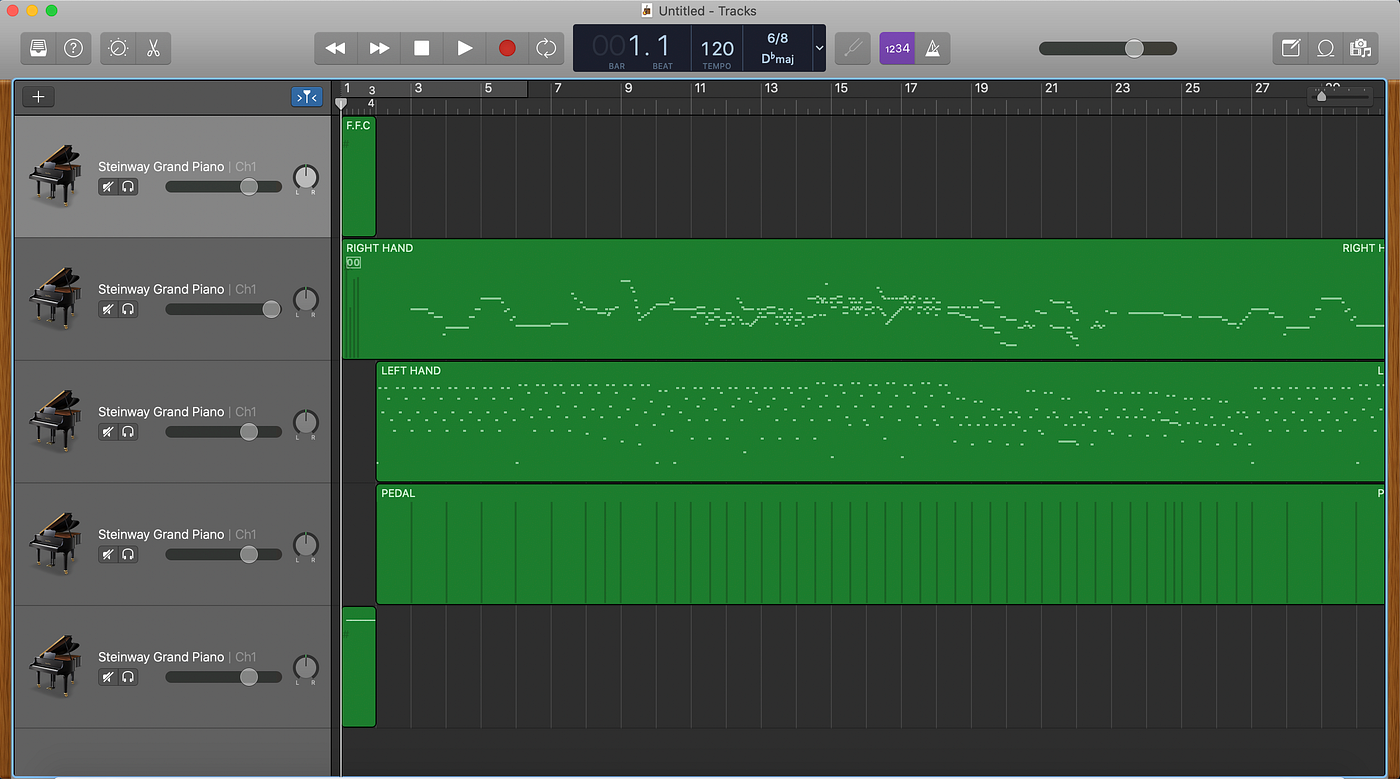This screenshot has width=1400, height=779.
Task: Open the 6/8 time signature menu
Action: 777,39
